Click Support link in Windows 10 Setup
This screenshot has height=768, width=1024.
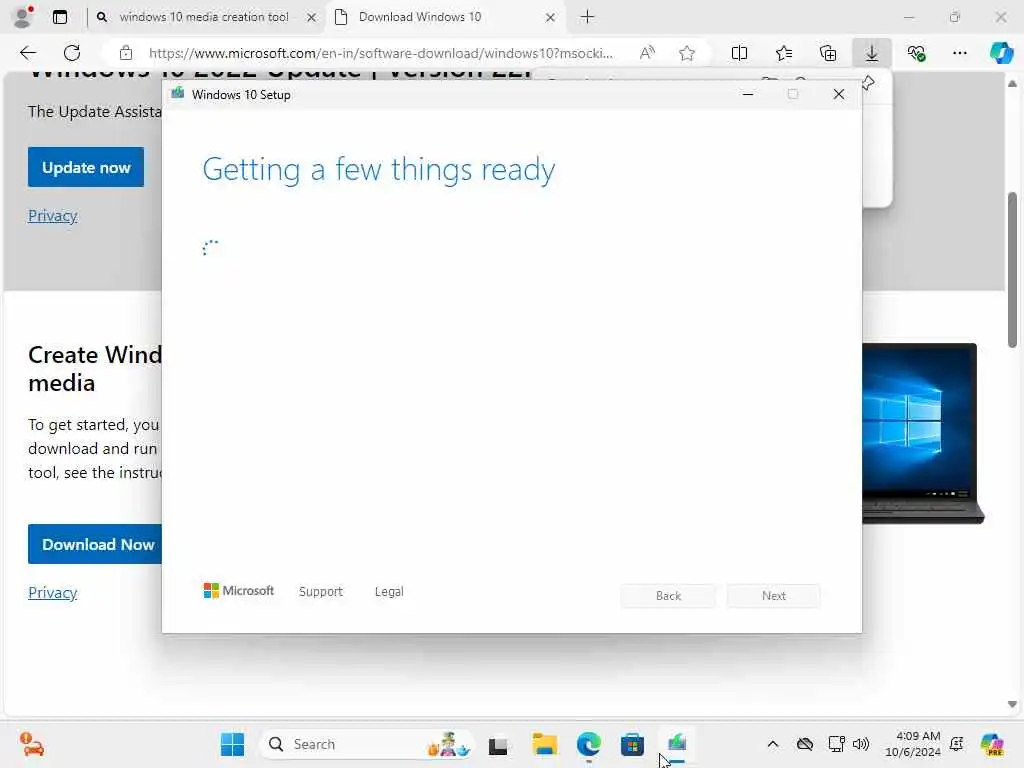point(321,591)
